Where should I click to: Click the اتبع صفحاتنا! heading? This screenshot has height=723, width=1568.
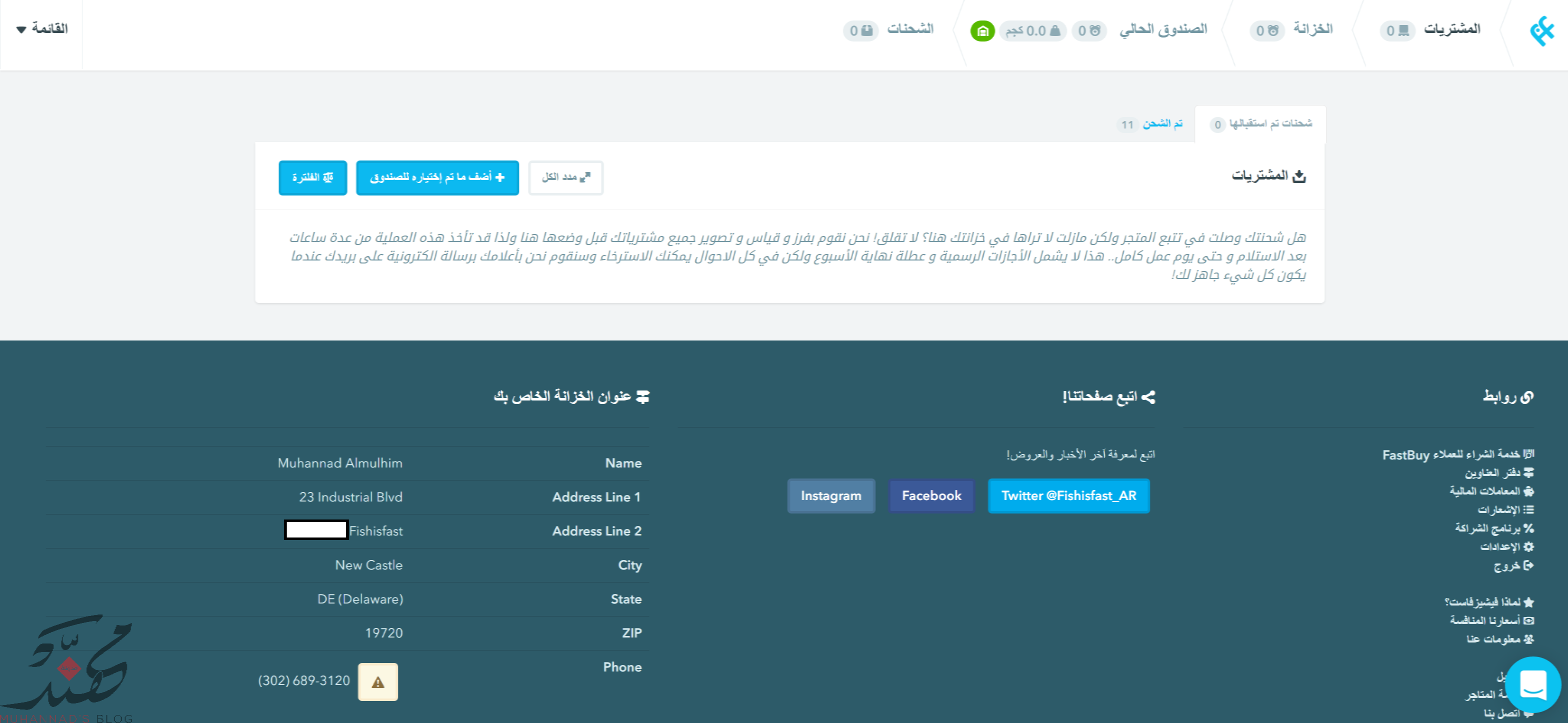[1108, 396]
